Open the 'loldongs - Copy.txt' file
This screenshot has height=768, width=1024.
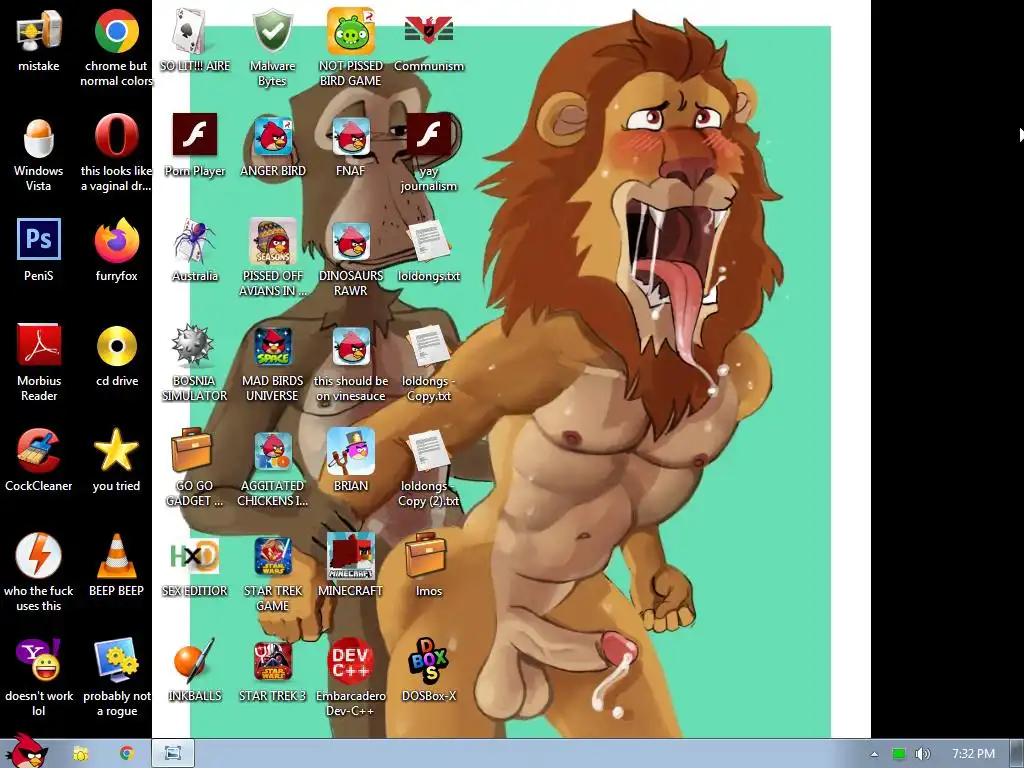coord(428,347)
